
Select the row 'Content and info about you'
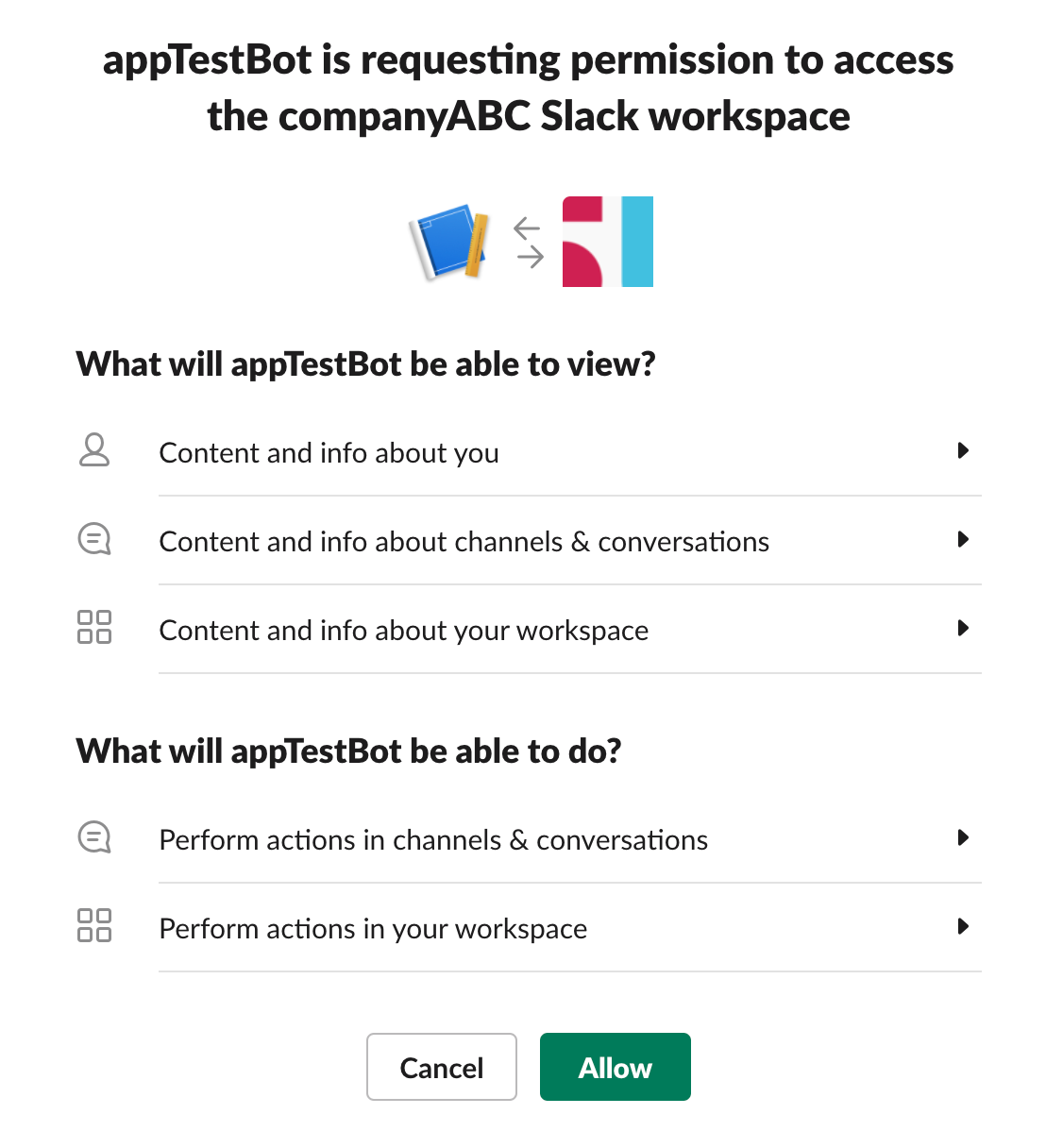[x=329, y=453]
